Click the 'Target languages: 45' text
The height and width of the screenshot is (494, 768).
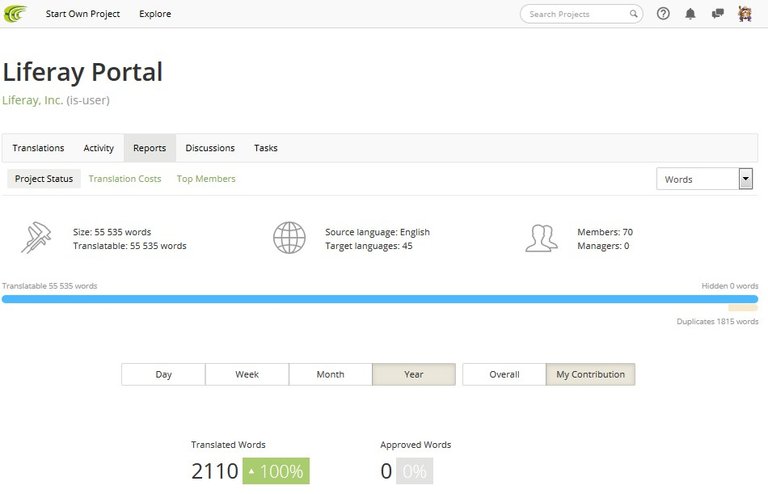click(369, 246)
